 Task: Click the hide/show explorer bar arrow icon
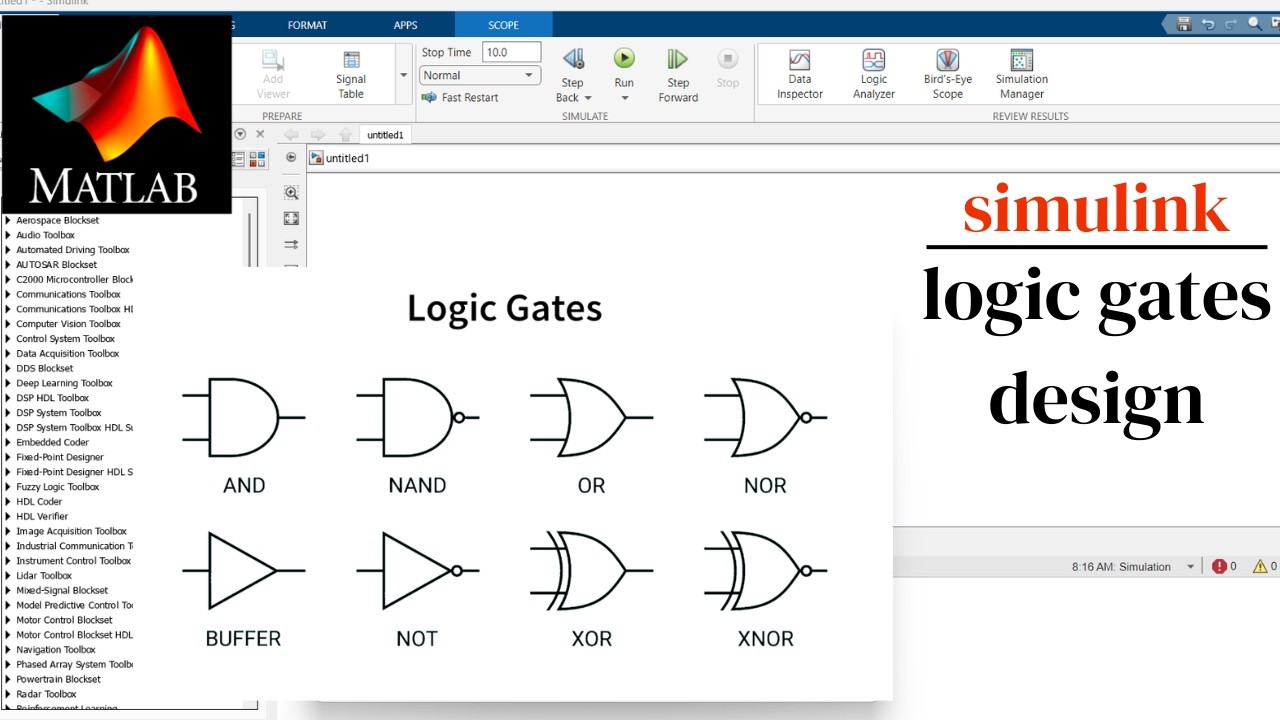tap(291, 157)
